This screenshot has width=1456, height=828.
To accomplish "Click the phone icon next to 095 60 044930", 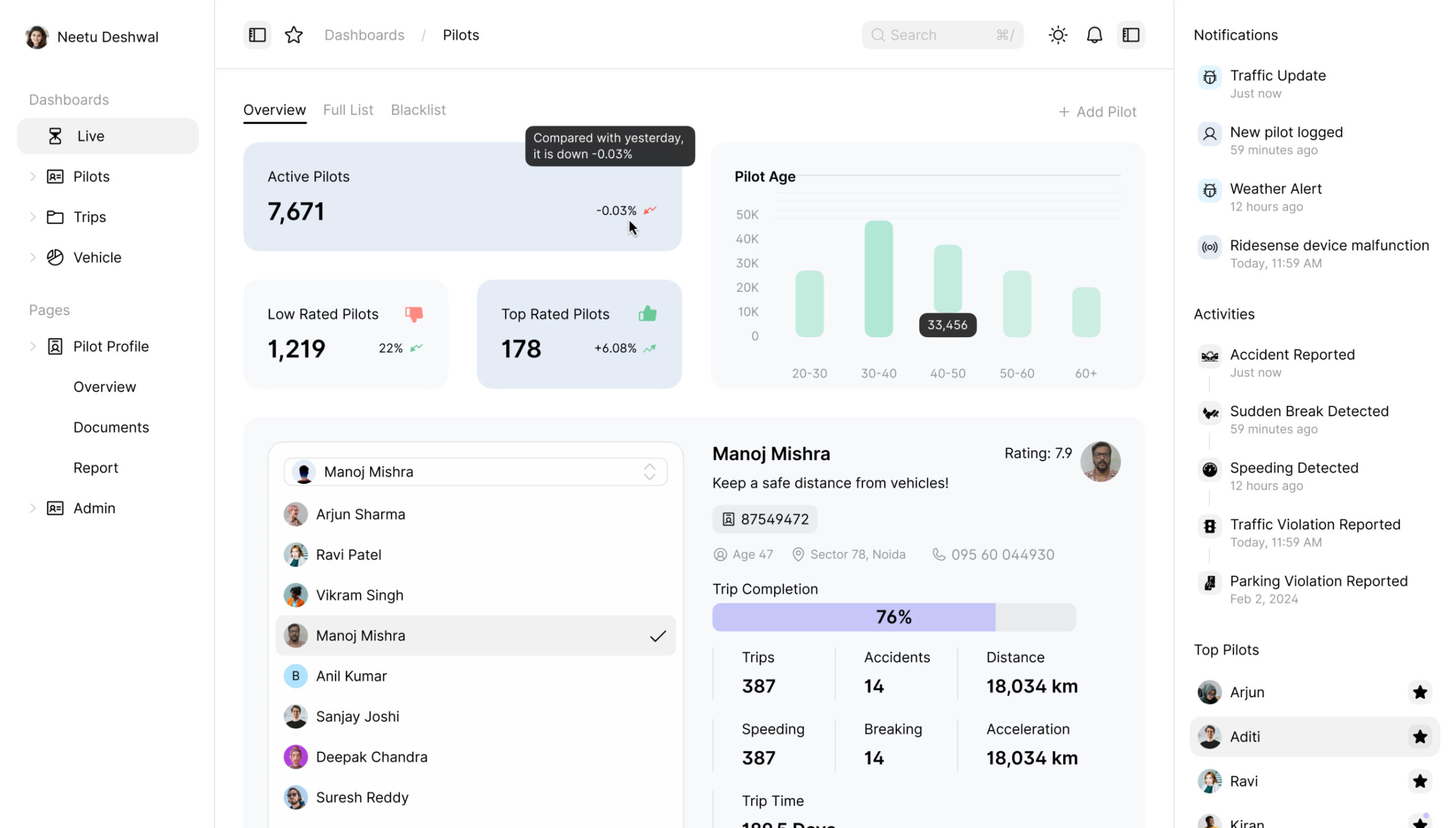I will click(938, 554).
